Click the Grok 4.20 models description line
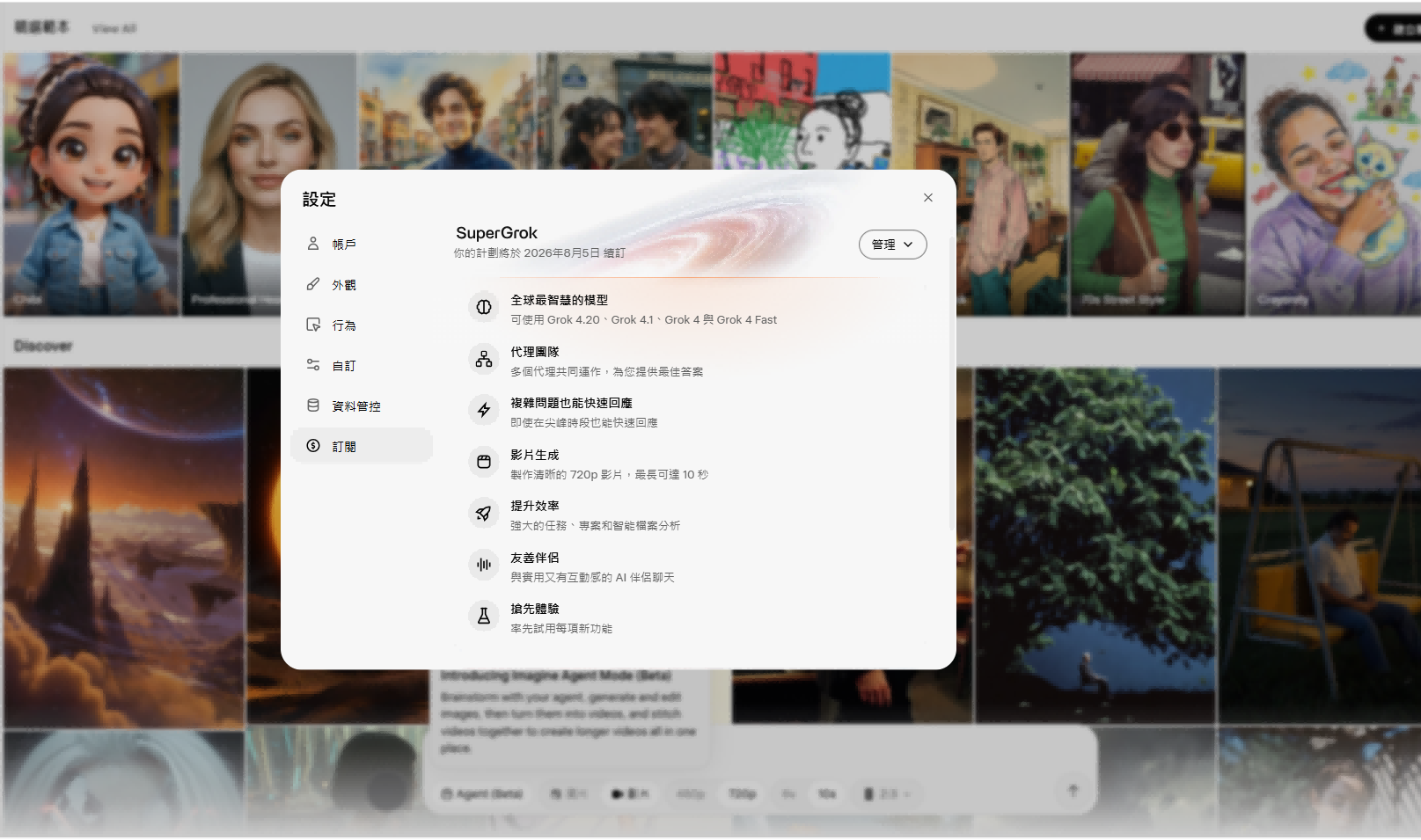 [x=644, y=320]
